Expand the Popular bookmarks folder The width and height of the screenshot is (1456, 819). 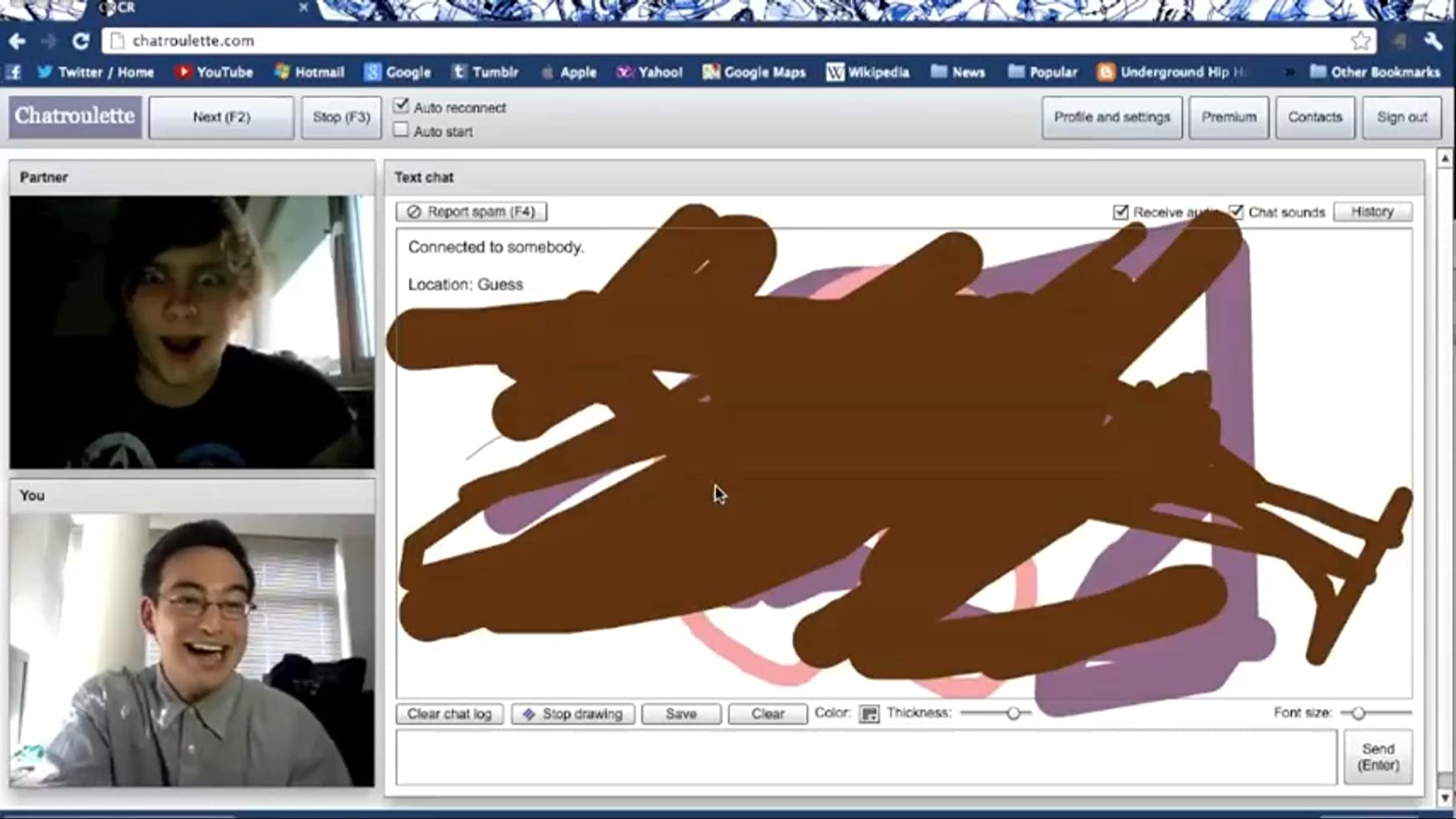click(x=1042, y=72)
